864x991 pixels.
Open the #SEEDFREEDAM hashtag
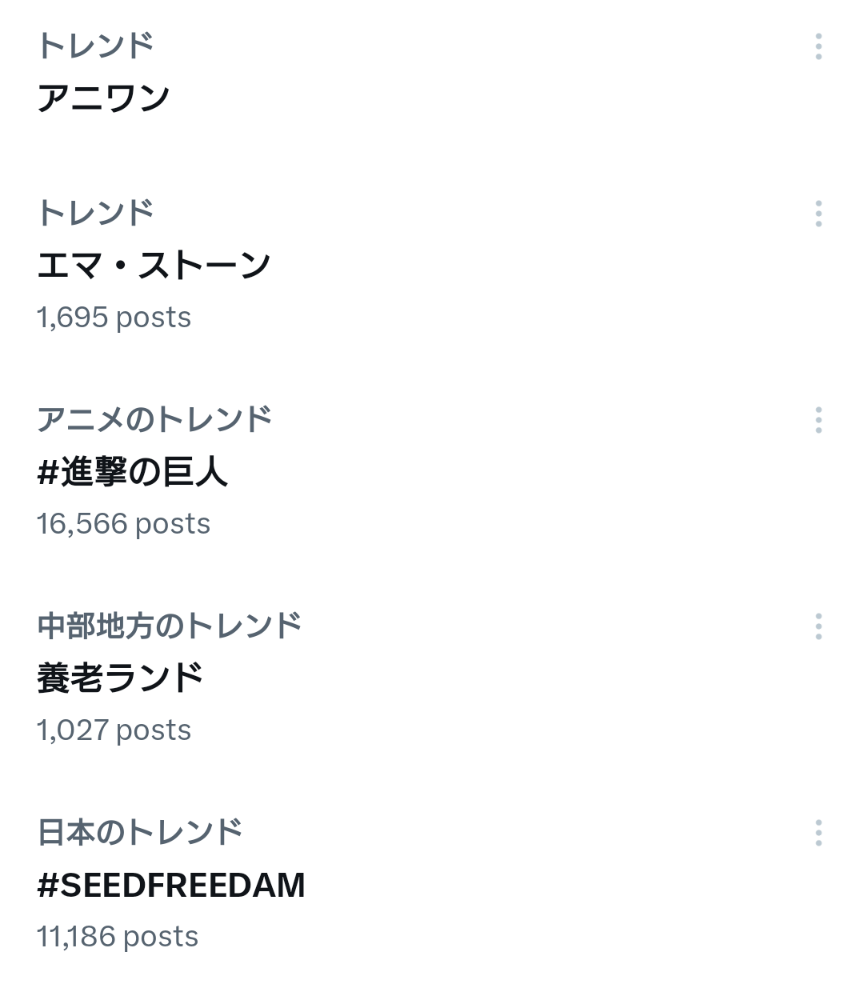(171, 885)
